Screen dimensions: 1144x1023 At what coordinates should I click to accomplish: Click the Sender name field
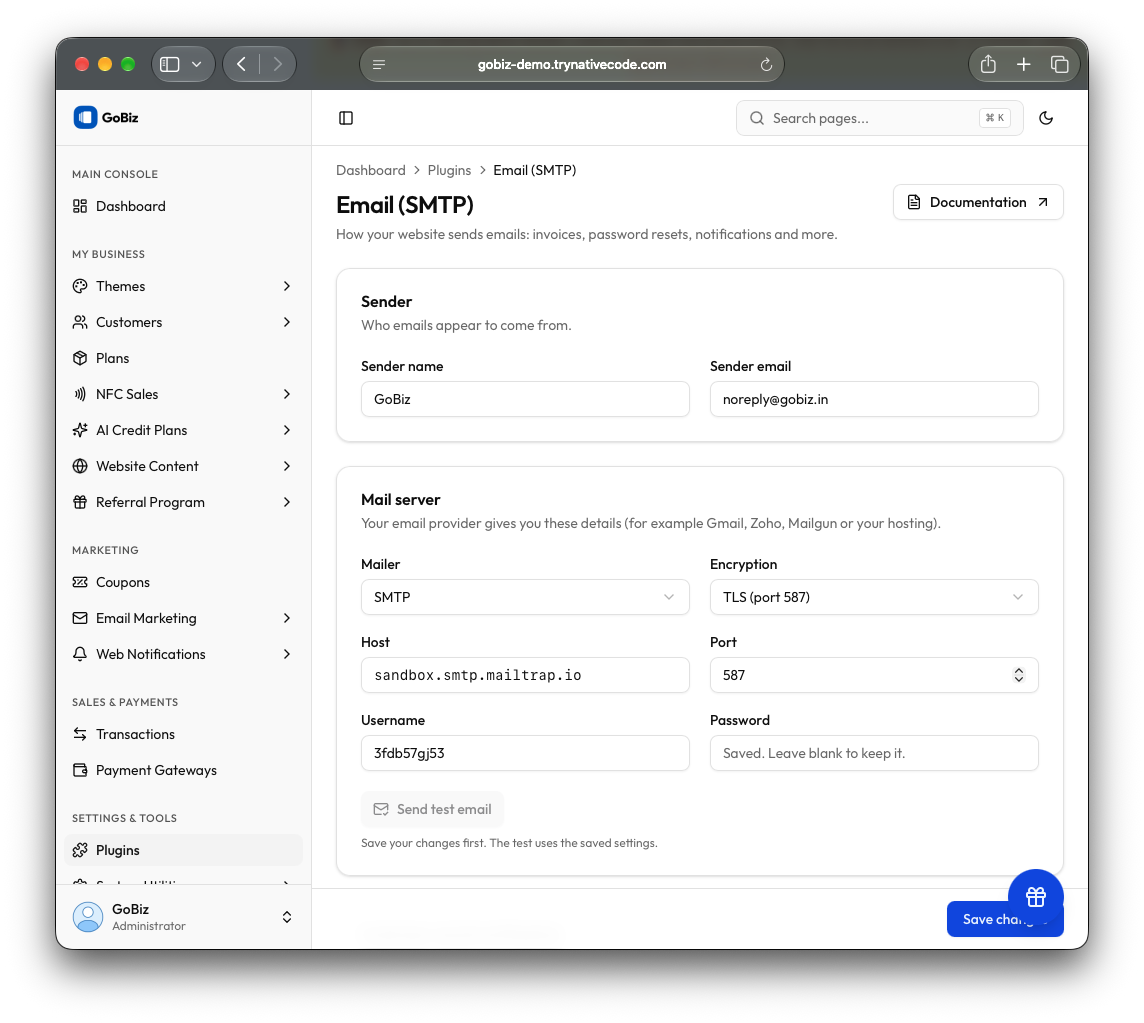[525, 399]
